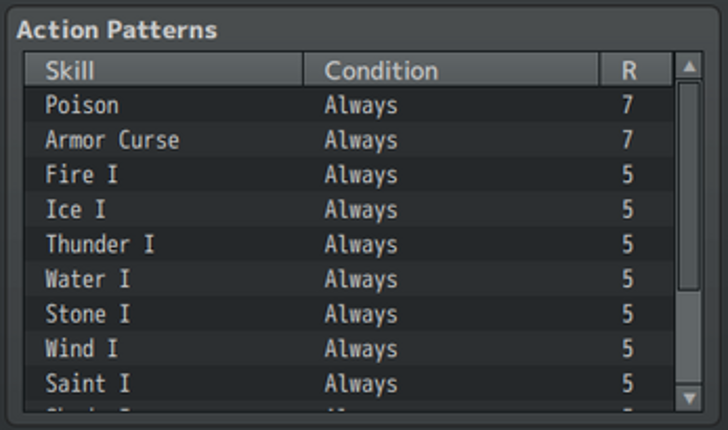Select the Armor Curse action row
Screen dimensions: 728x430
coord(349,139)
